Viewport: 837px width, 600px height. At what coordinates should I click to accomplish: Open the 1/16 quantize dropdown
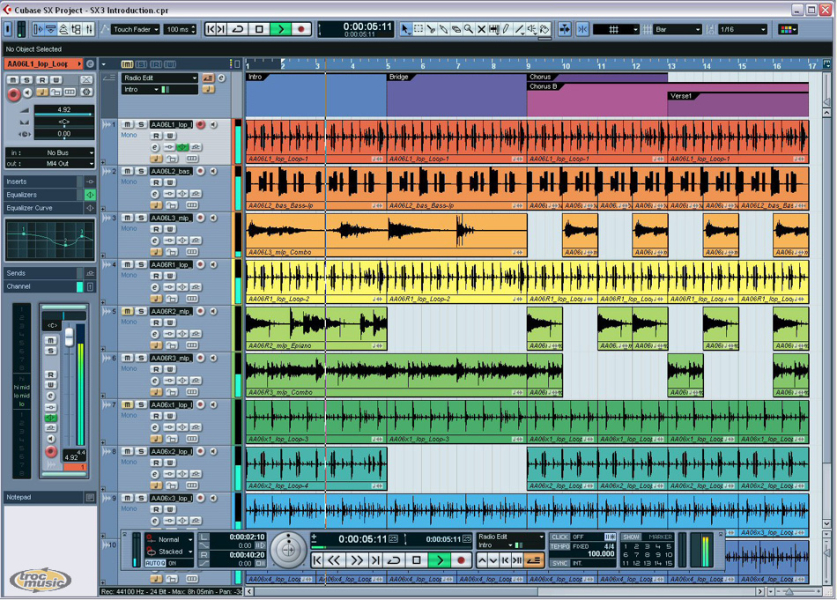pyautogui.click(x=743, y=29)
